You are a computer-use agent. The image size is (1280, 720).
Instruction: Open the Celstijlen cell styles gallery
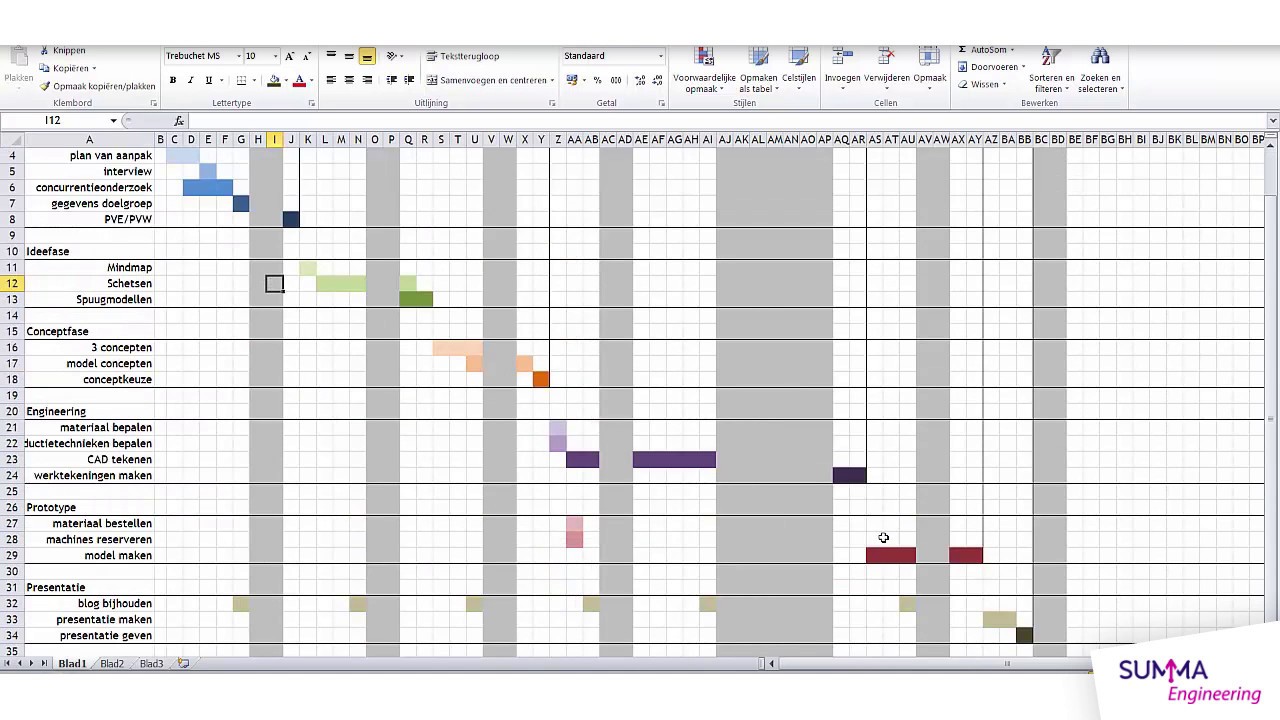point(799,70)
